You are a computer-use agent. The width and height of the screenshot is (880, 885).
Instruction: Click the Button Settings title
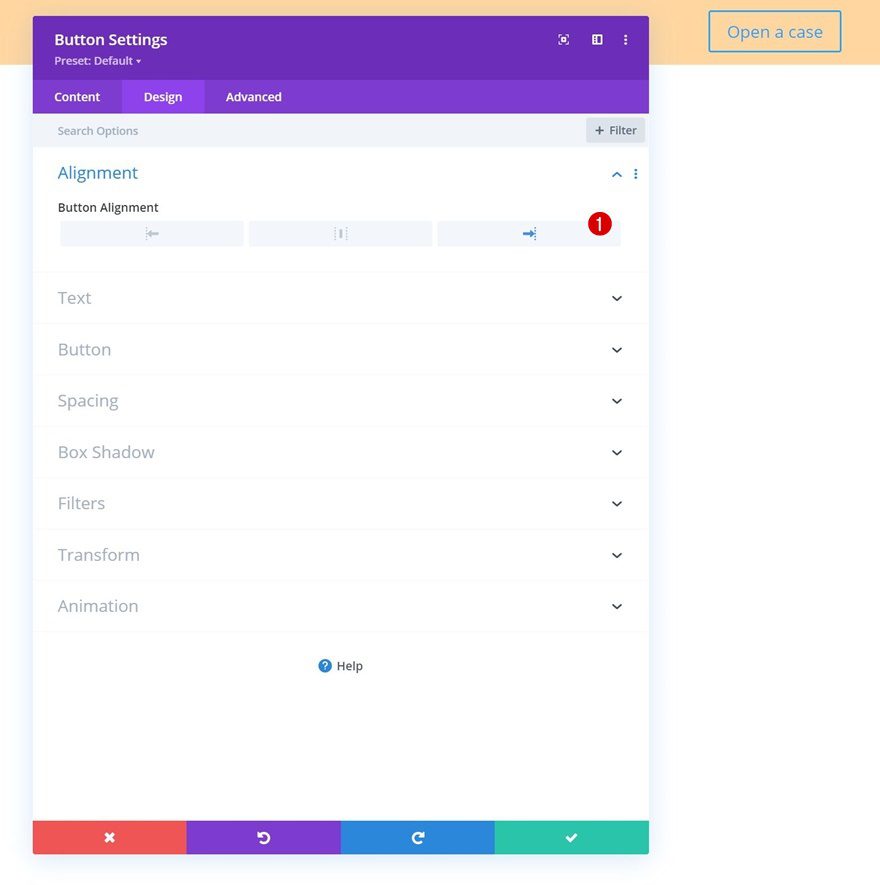click(x=111, y=40)
